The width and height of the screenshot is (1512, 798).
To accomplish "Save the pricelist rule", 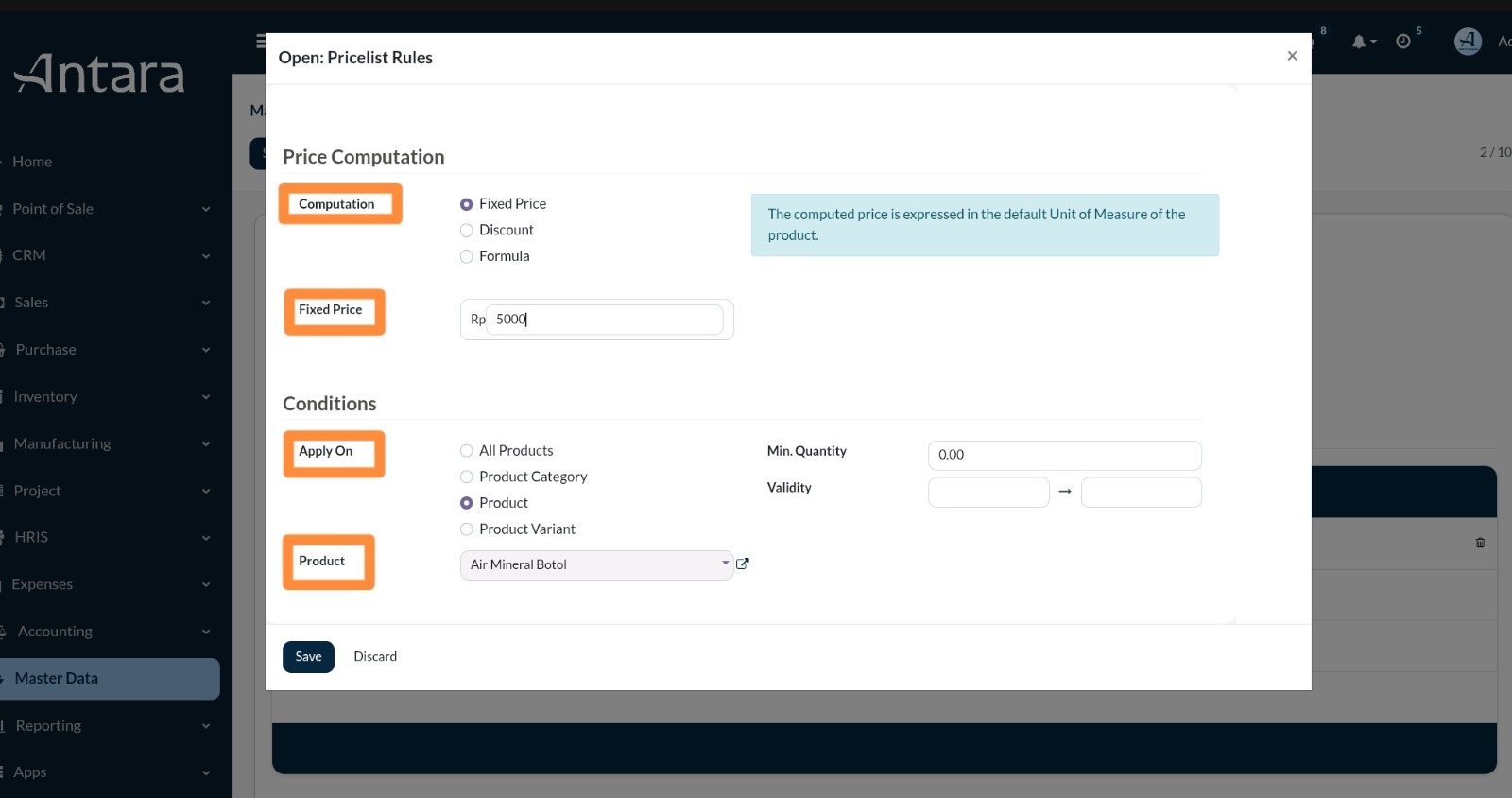I will [x=308, y=657].
